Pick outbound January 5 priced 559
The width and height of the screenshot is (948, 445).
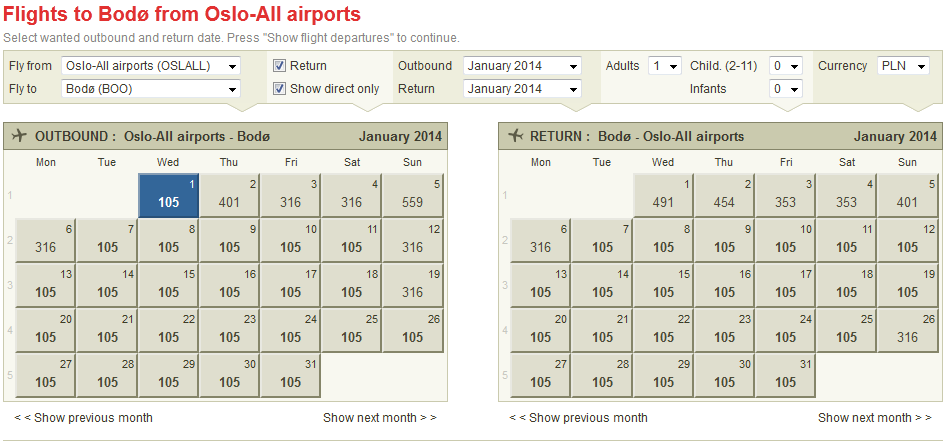coord(413,195)
